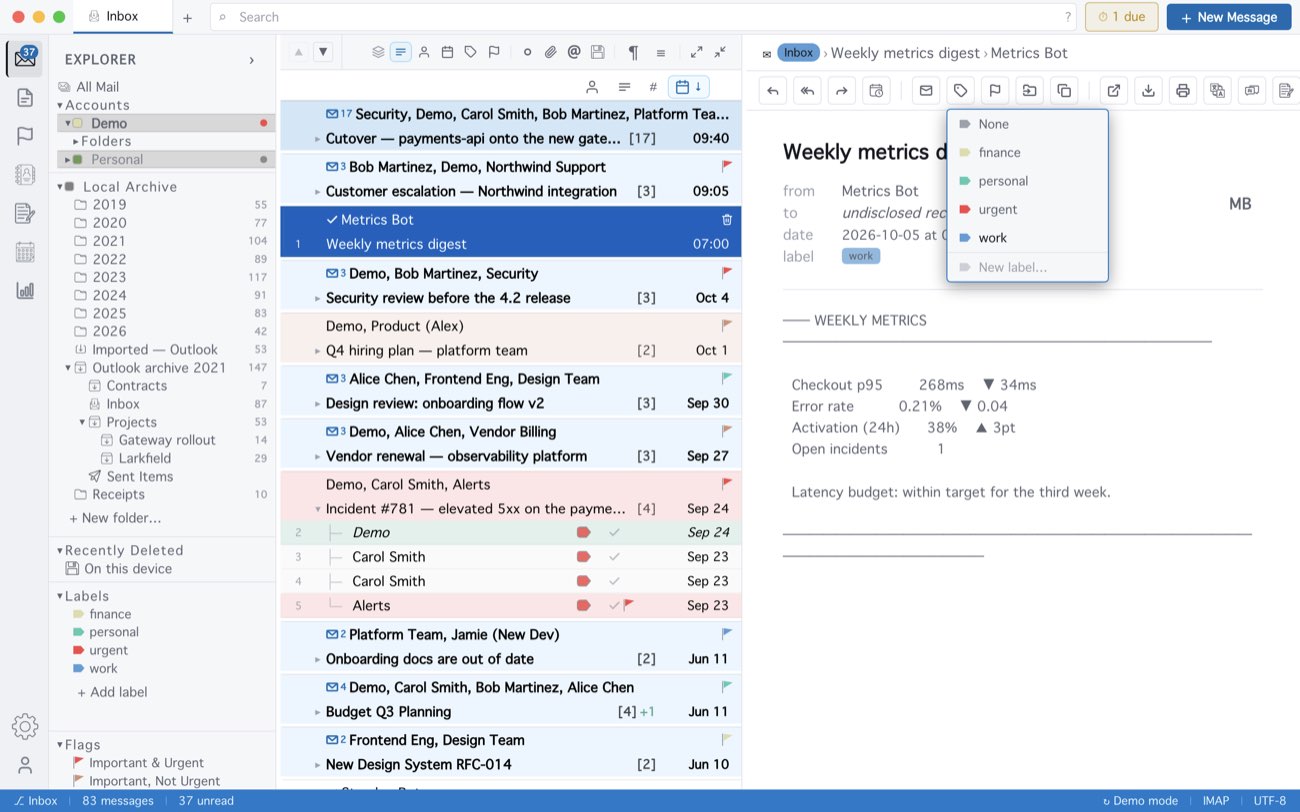Forward the message with the arrow icon
Screen dimensions: 1300x812
tap(841, 91)
